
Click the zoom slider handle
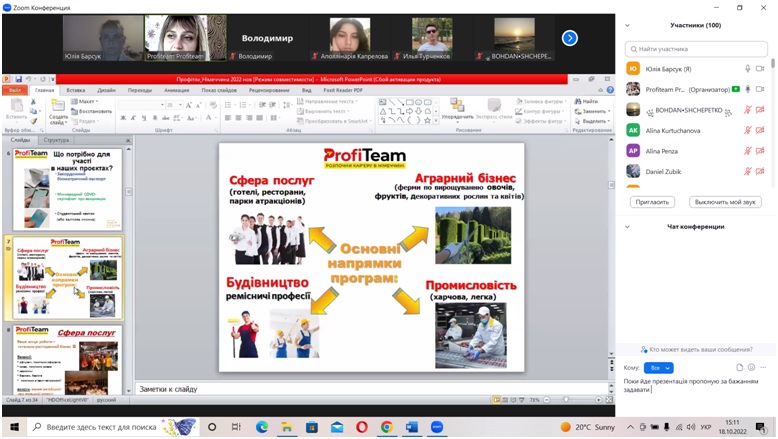click(566, 400)
